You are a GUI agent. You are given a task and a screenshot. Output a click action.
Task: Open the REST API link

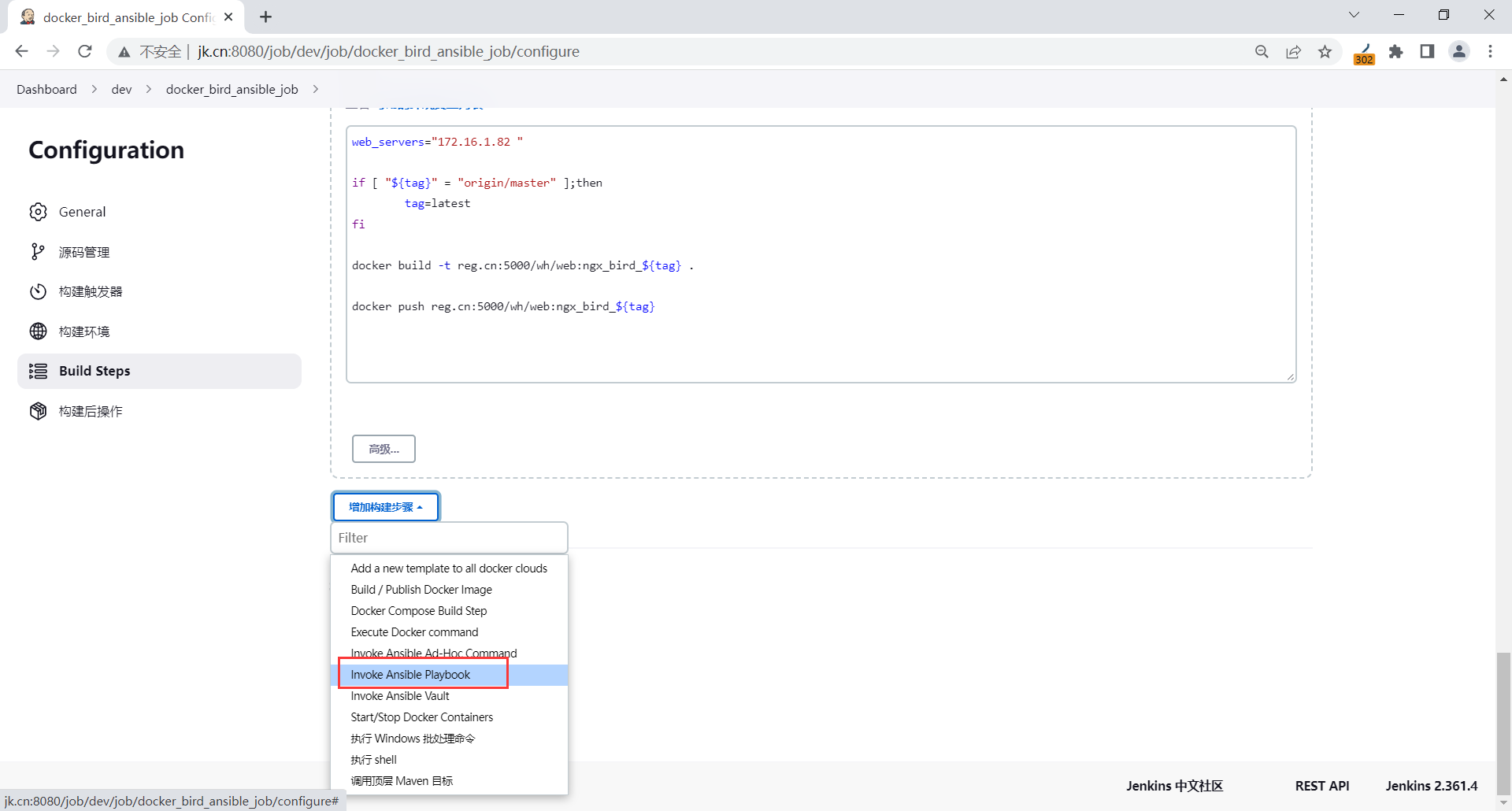[x=1321, y=786]
